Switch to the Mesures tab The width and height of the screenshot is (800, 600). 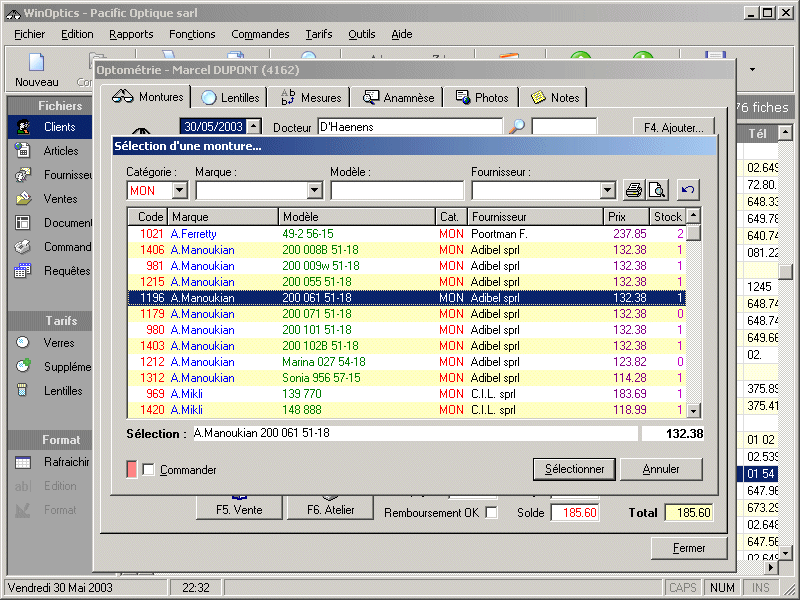(312, 97)
